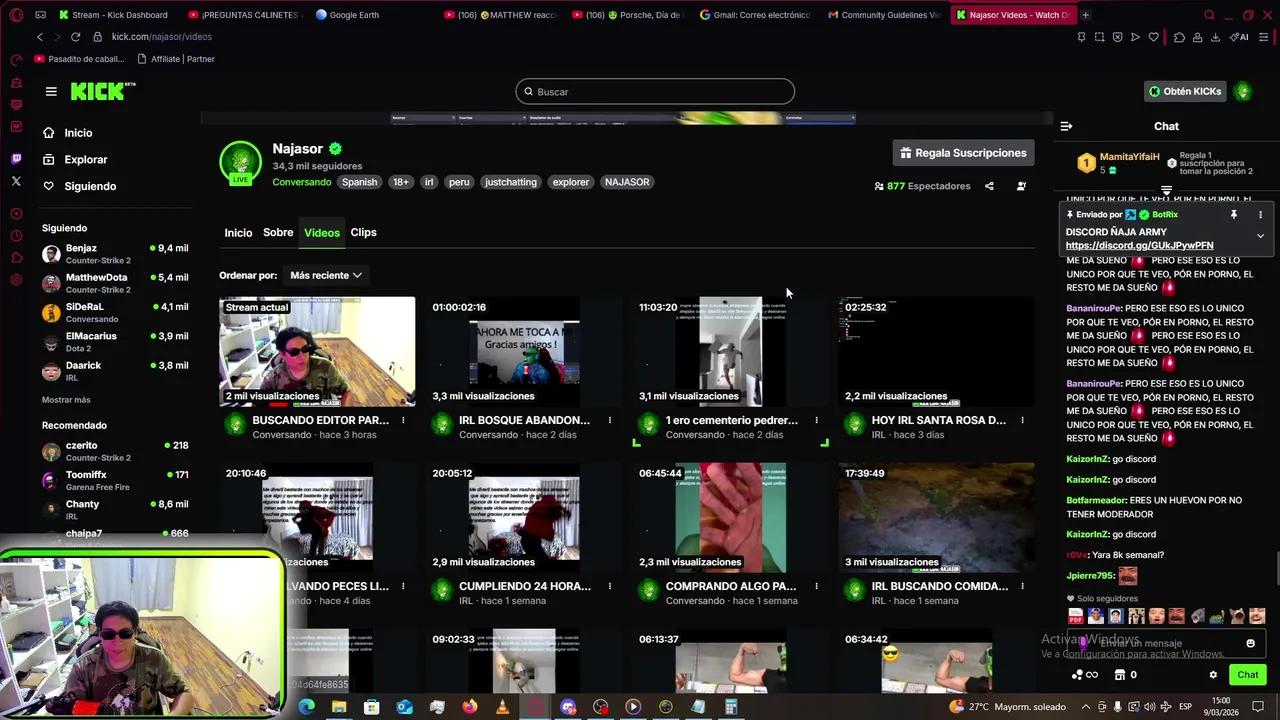Click the justchatting channel tag
The height and width of the screenshot is (720, 1280).
pos(511,182)
